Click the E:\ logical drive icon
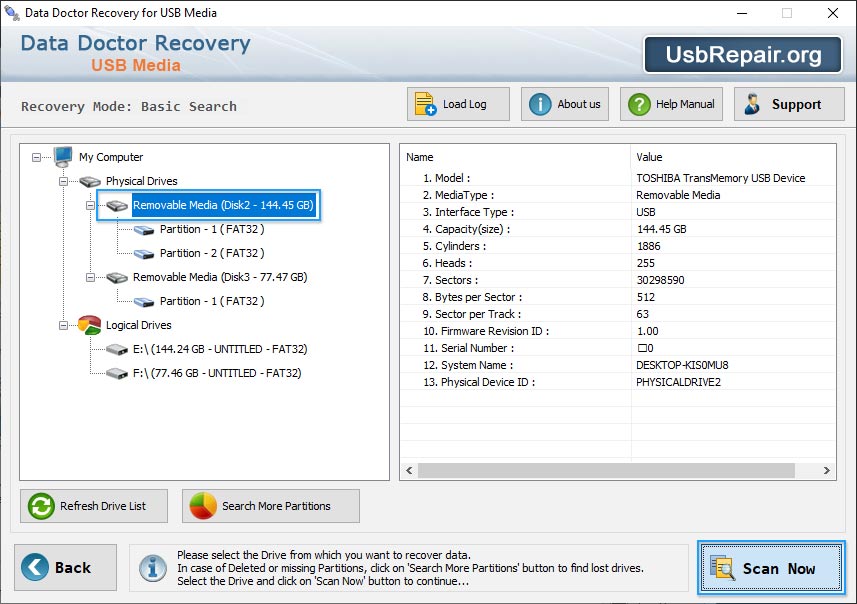The height and width of the screenshot is (604, 857). (117, 350)
